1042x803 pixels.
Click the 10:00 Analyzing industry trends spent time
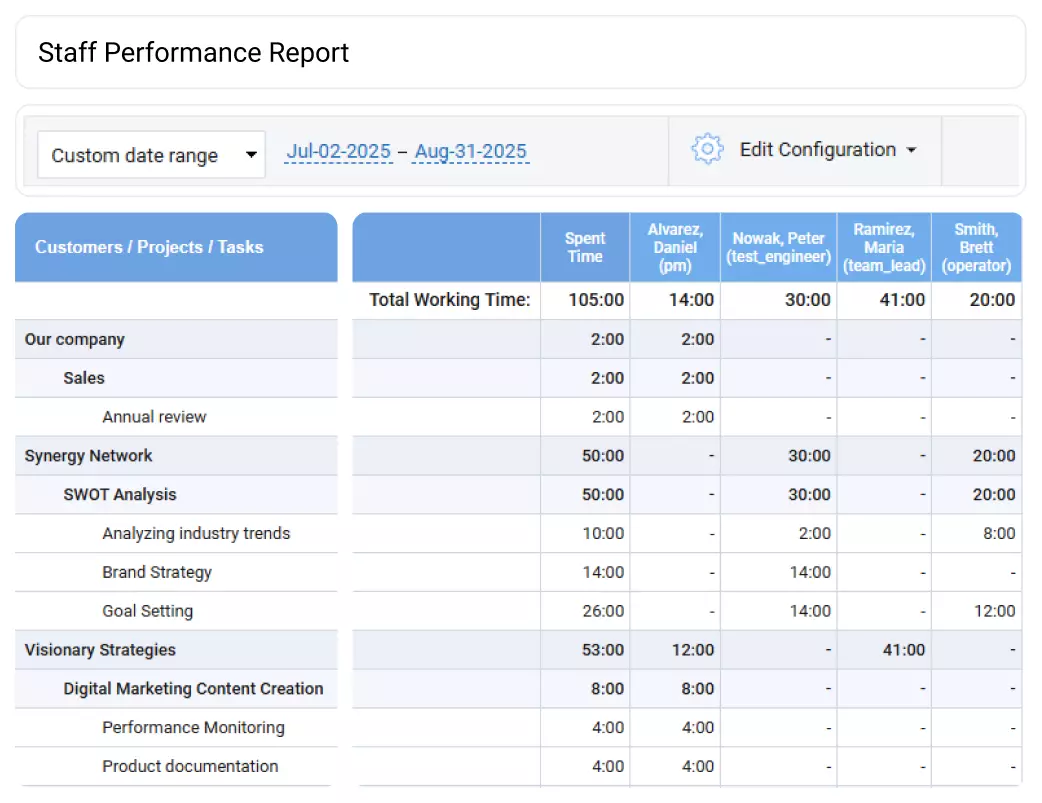[603, 533]
